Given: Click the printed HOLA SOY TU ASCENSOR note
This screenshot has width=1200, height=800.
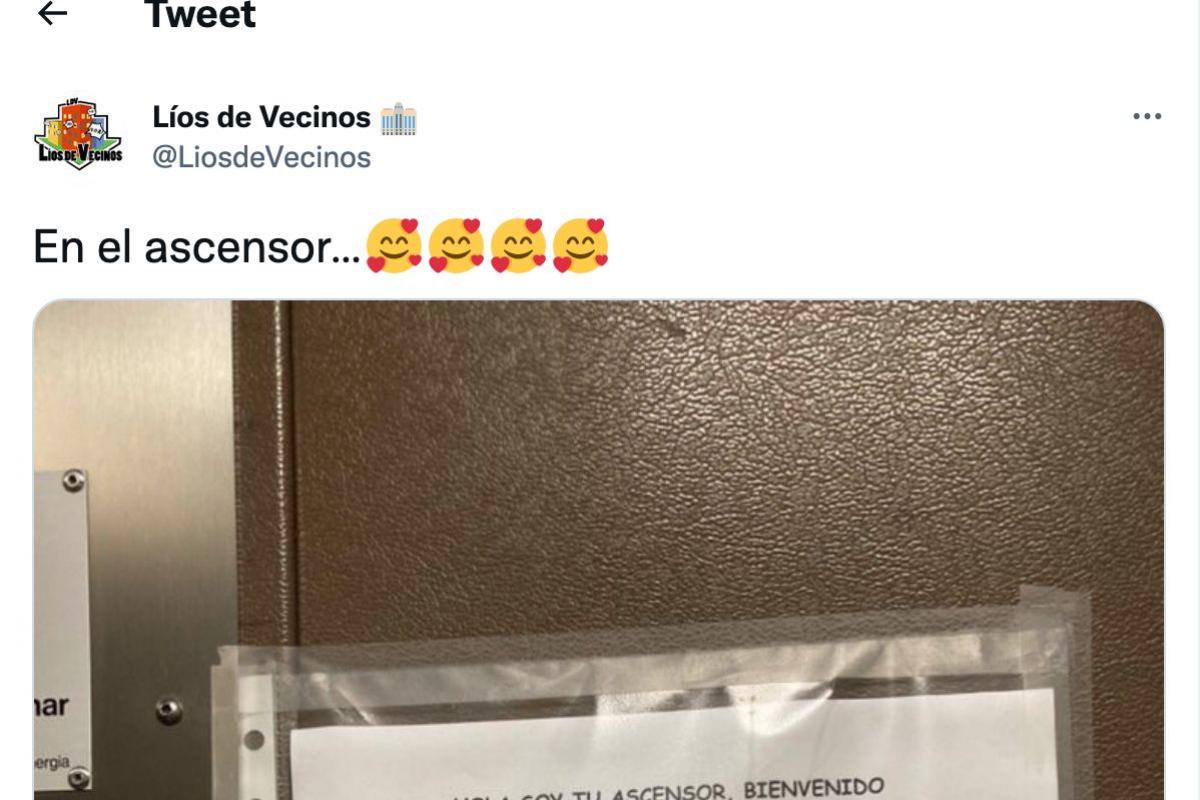Looking at the screenshot, I should pos(670,788).
